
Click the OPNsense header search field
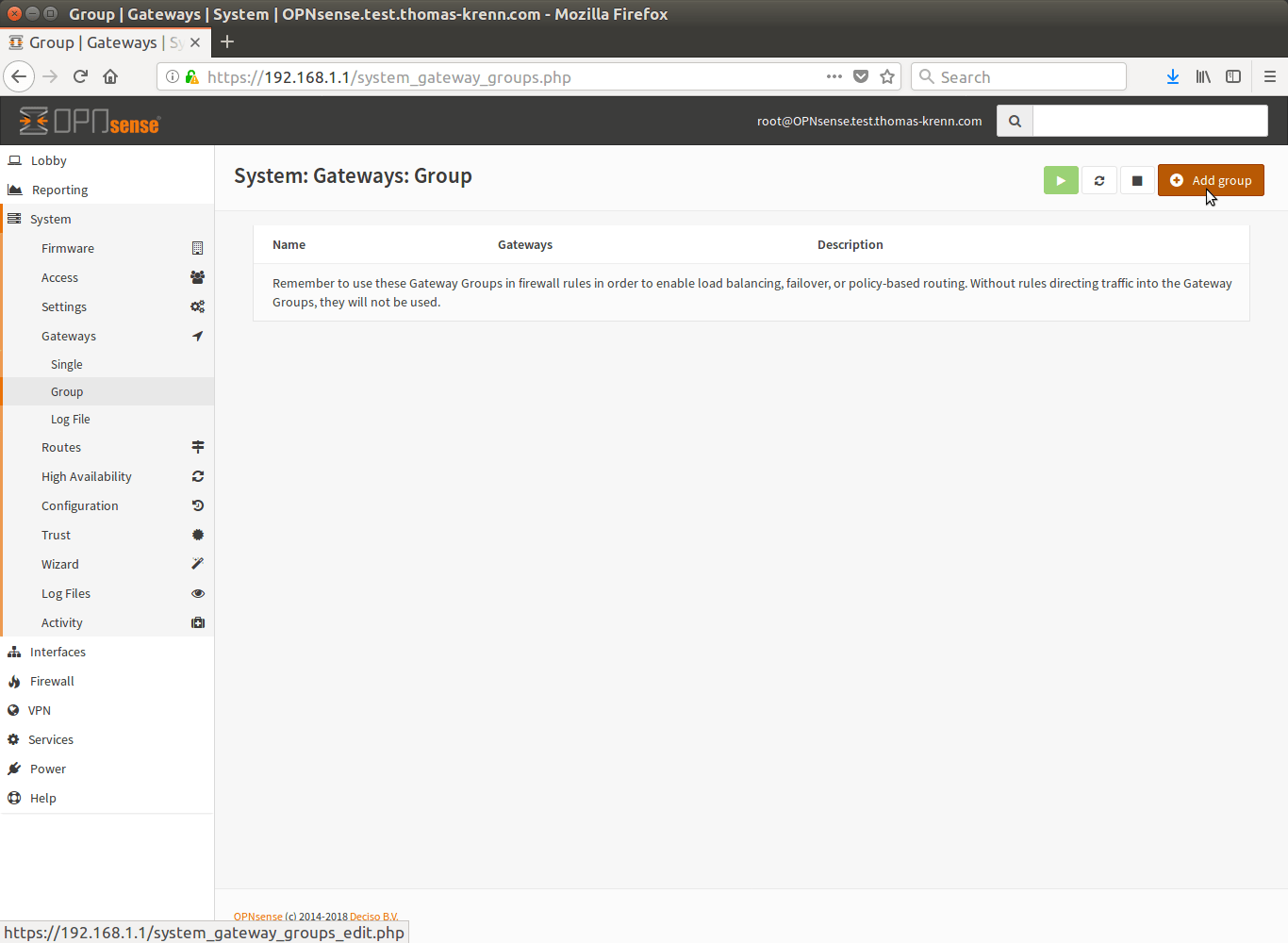pyautogui.click(x=1149, y=121)
